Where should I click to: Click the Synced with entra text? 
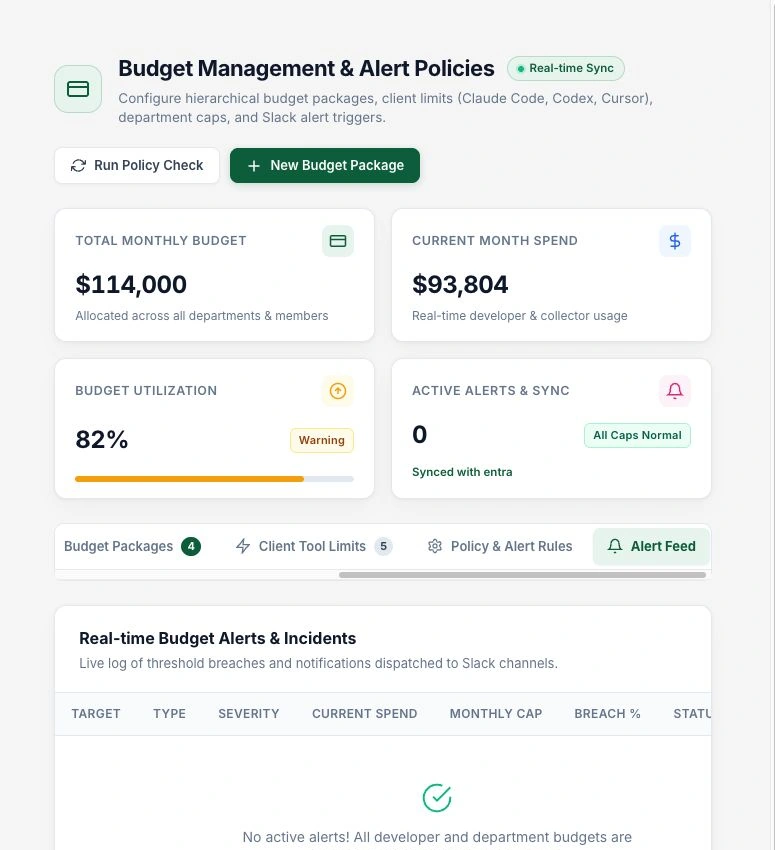point(462,472)
